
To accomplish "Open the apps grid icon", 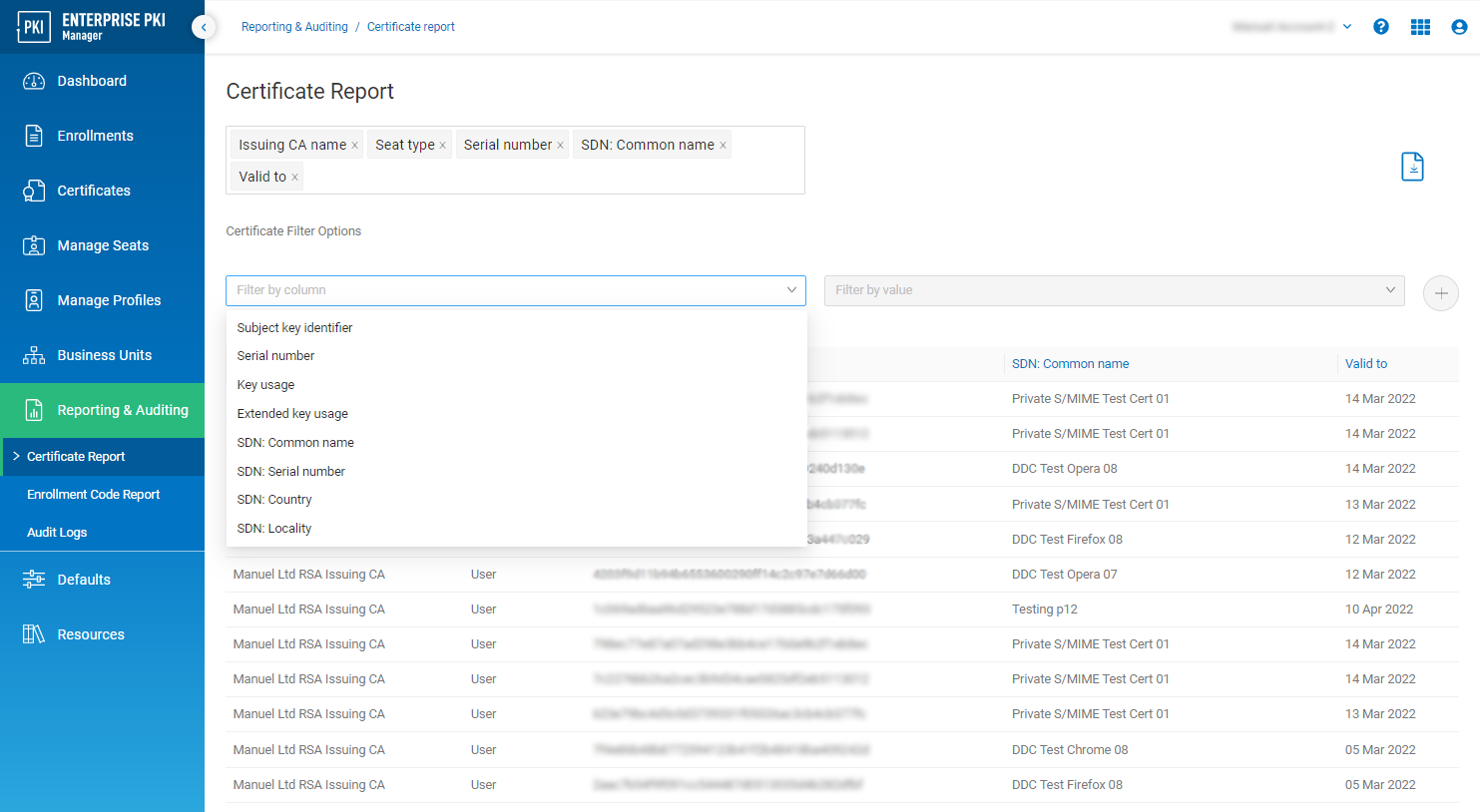I will (1420, 27).
